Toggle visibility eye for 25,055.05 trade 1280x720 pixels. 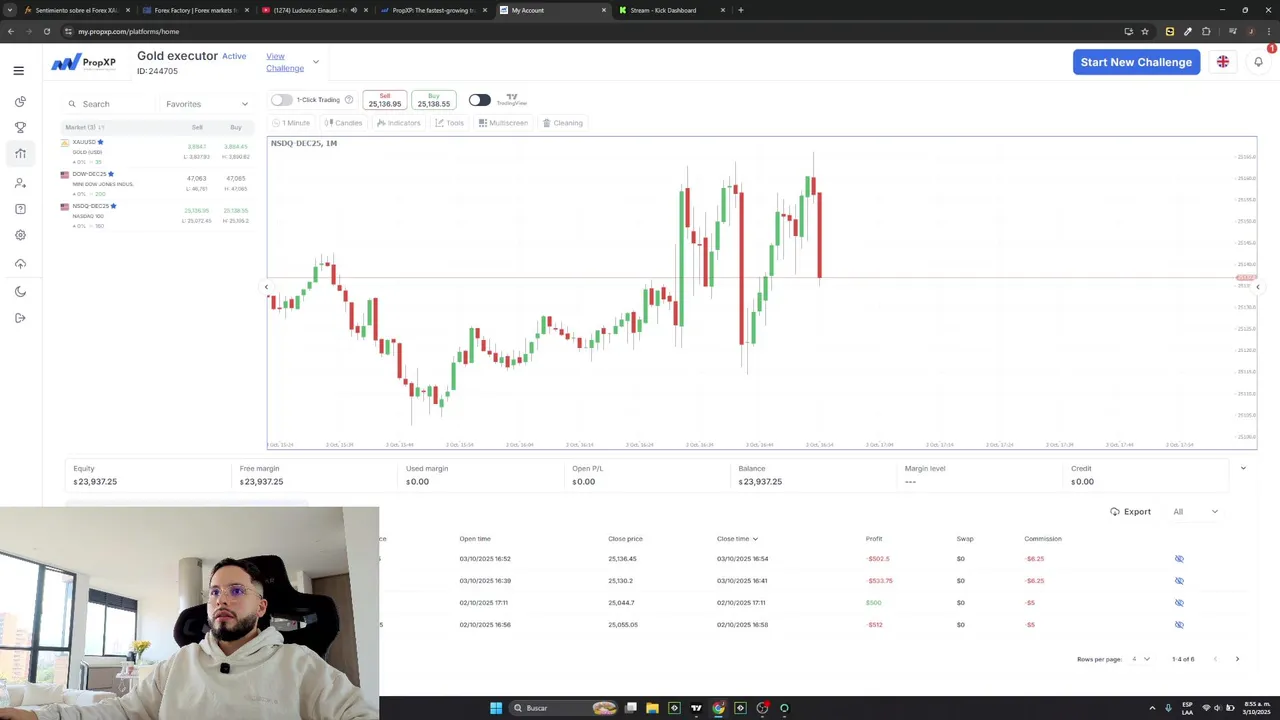tap(1179, 625)
